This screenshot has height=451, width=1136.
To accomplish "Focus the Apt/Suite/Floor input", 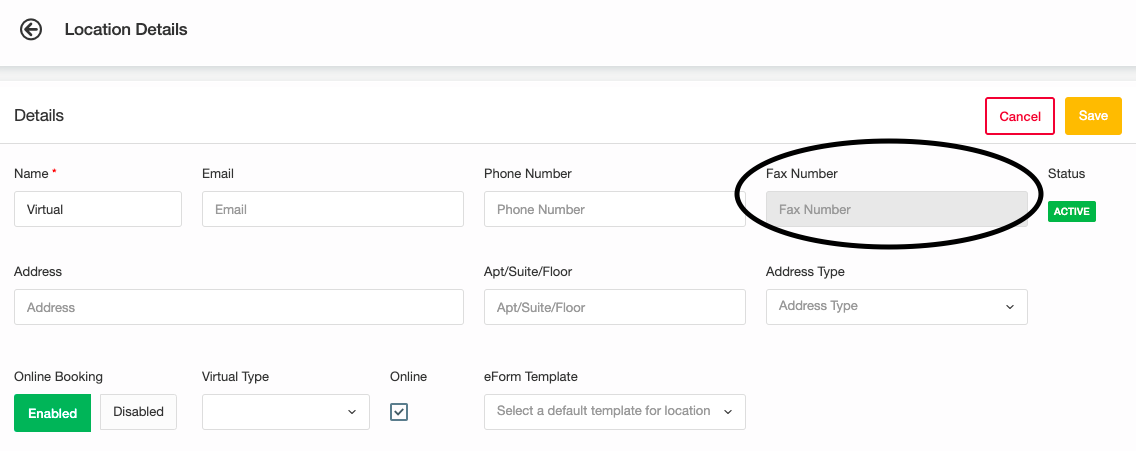I will (614, 307).
